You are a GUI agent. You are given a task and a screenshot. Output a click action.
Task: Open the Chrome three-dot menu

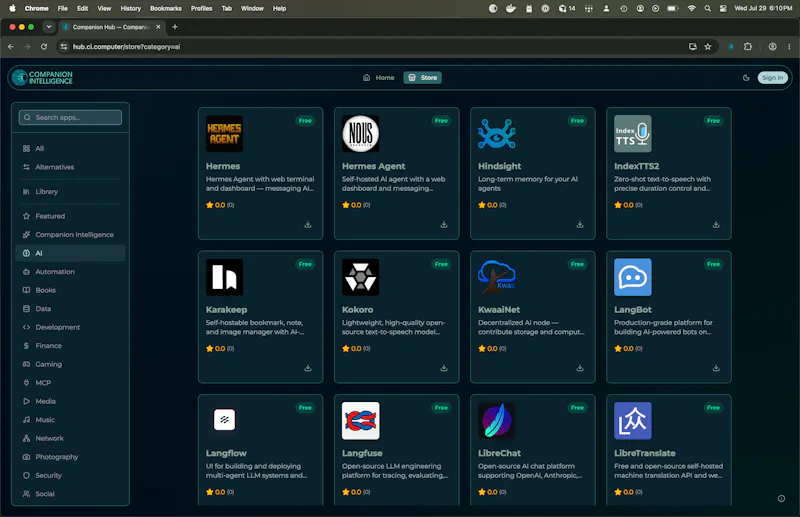(789, 46)
